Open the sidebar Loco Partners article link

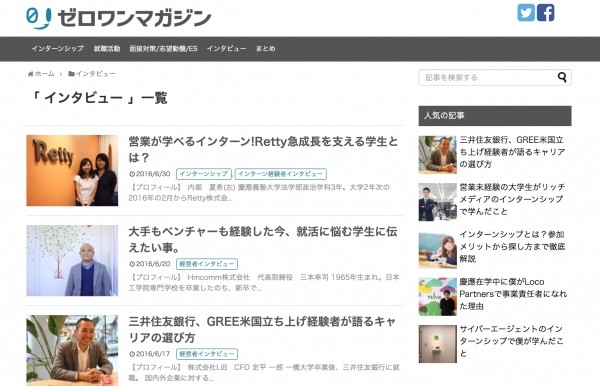coord(513,294)
